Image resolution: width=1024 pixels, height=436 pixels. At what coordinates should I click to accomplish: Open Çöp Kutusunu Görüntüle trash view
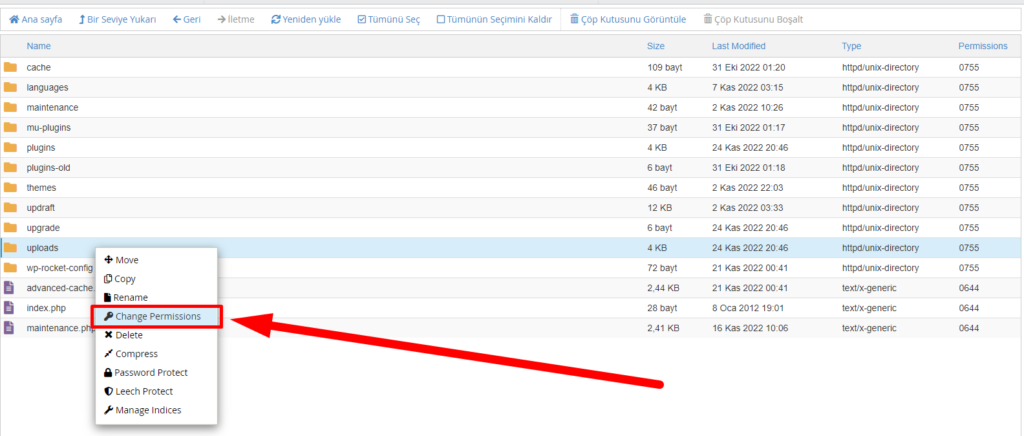(627, 19)
